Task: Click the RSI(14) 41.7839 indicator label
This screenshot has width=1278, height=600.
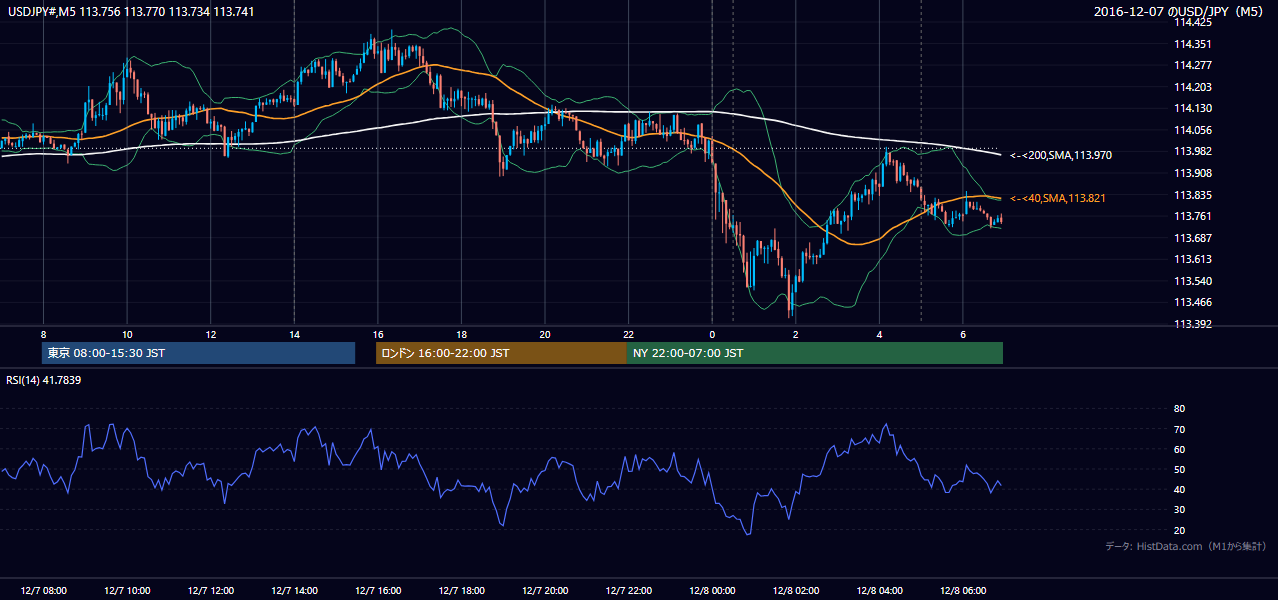Action: coord(43,380)
